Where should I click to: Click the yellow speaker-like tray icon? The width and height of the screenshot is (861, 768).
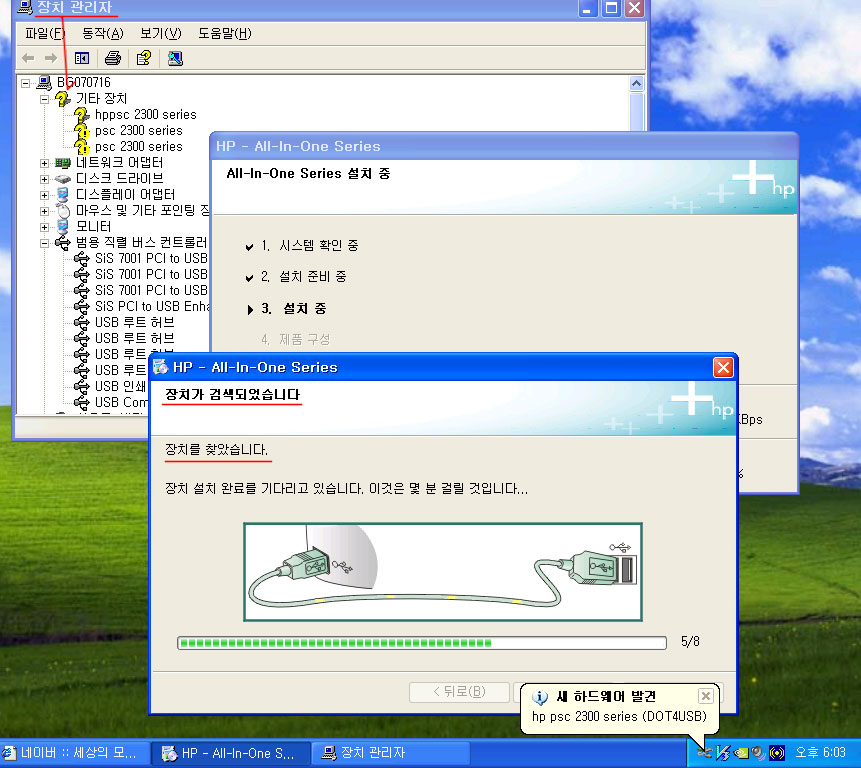point(741,753)
